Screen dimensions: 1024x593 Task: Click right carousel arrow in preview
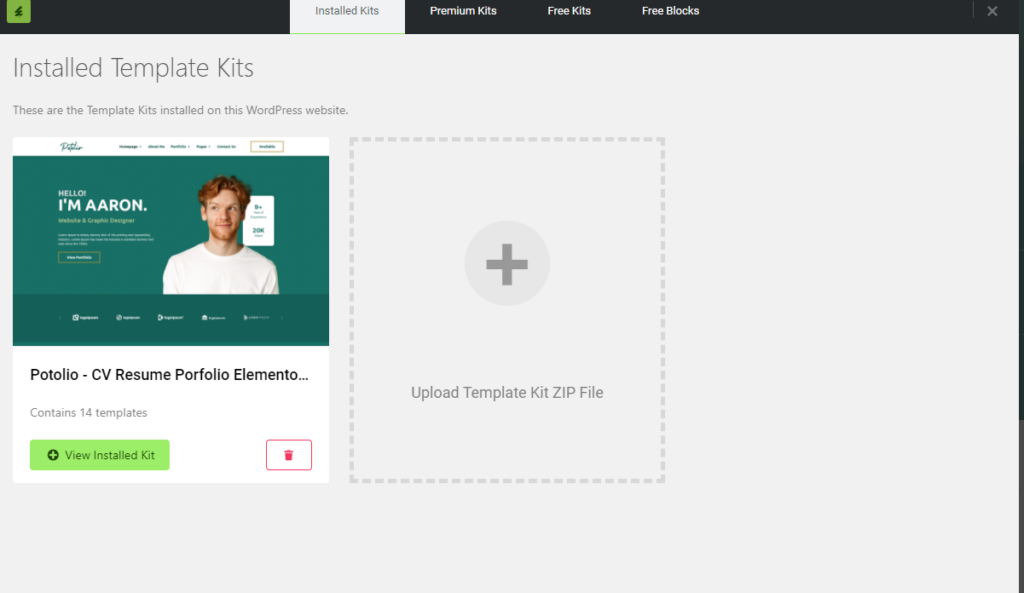281,318
